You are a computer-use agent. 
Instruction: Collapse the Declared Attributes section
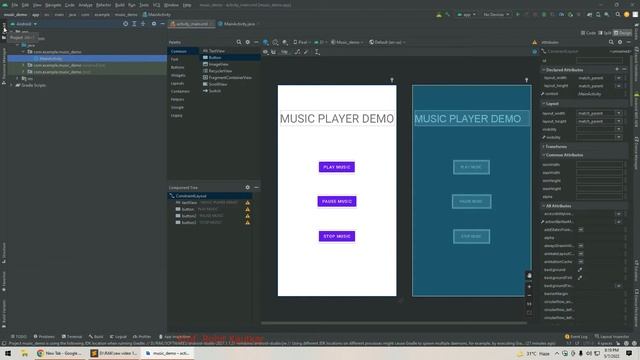[x=544, y=70]
